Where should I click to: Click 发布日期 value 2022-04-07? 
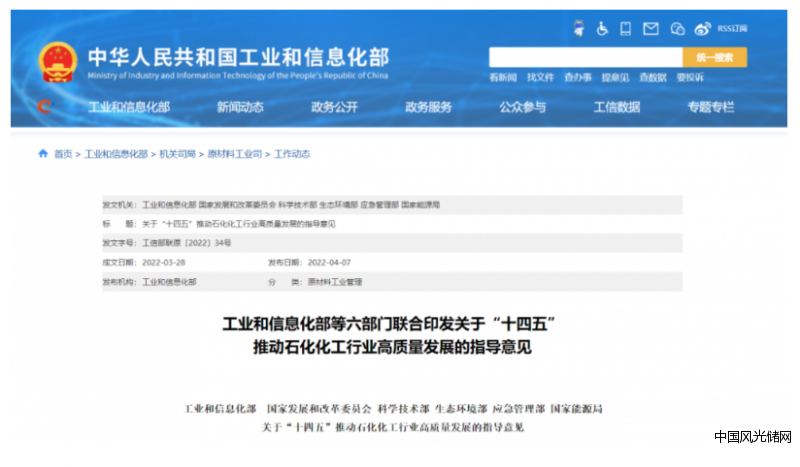(x=329, y=262)
